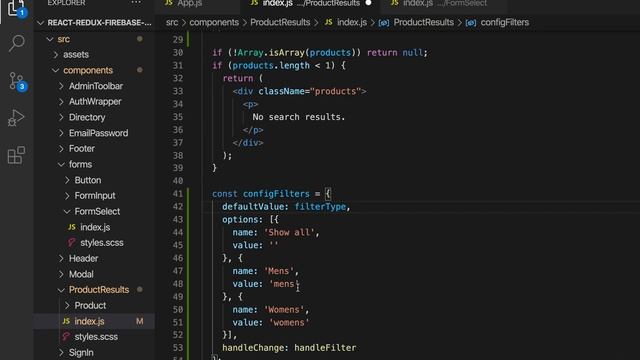This screenshot has width=640, height=360.
Task: Open the Explorer view in activity bar
Action: click(16, 7)
